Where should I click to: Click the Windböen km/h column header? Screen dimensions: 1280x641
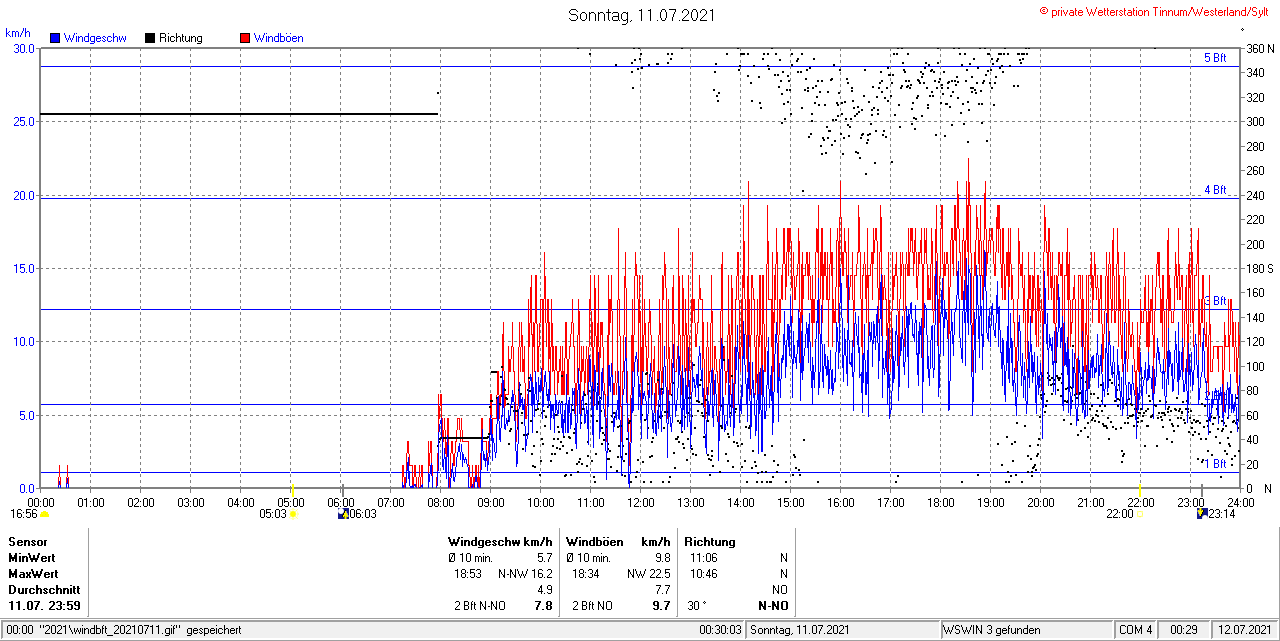click(x=618, y=542)
